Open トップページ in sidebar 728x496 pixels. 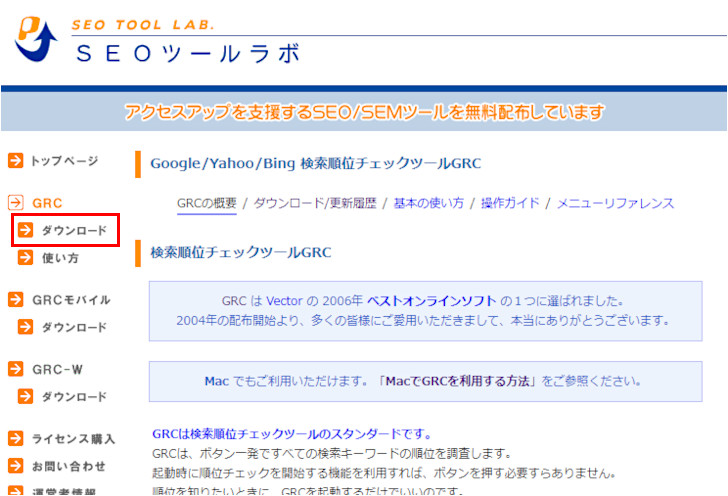tap(65, 161)
